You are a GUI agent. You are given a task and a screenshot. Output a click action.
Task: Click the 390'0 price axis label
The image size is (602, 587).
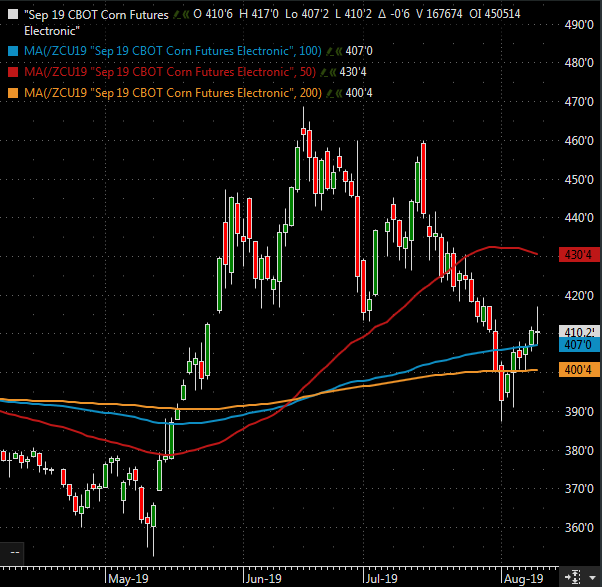579,412
